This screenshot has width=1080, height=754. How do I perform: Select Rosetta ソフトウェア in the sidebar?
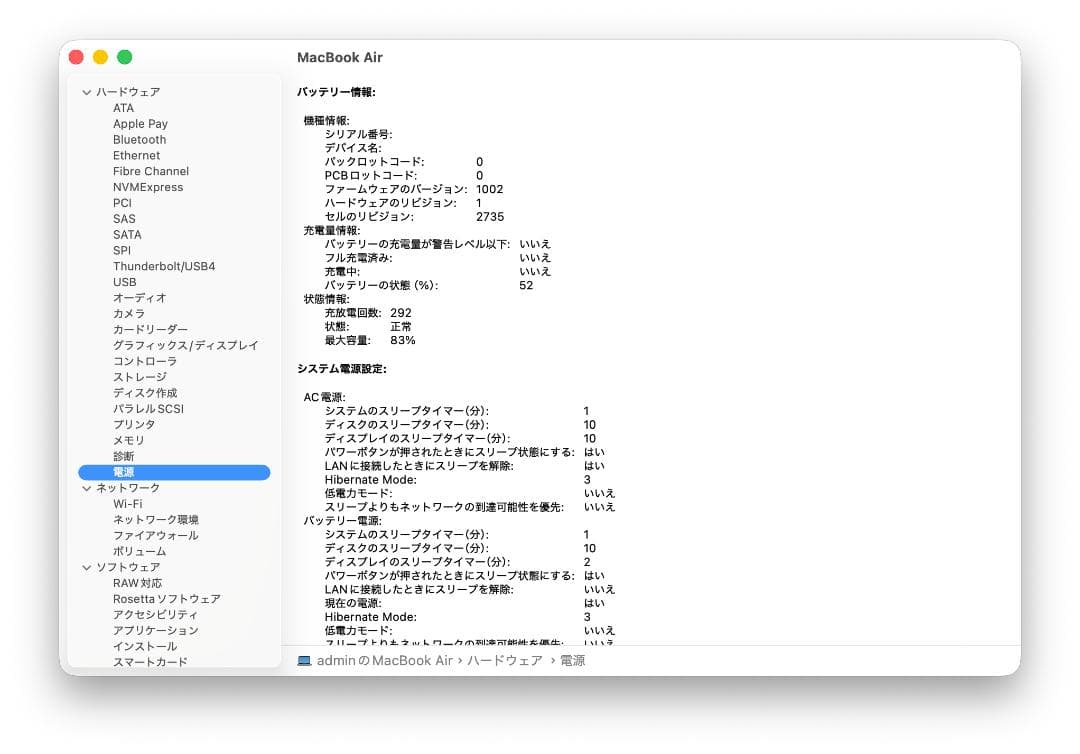click(167, 599)
